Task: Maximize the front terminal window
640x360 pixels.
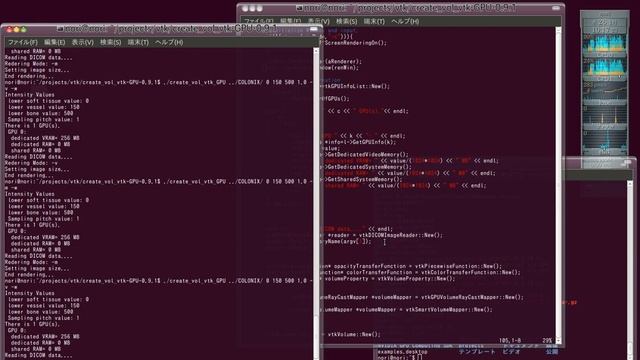Action: coord(23,30)
